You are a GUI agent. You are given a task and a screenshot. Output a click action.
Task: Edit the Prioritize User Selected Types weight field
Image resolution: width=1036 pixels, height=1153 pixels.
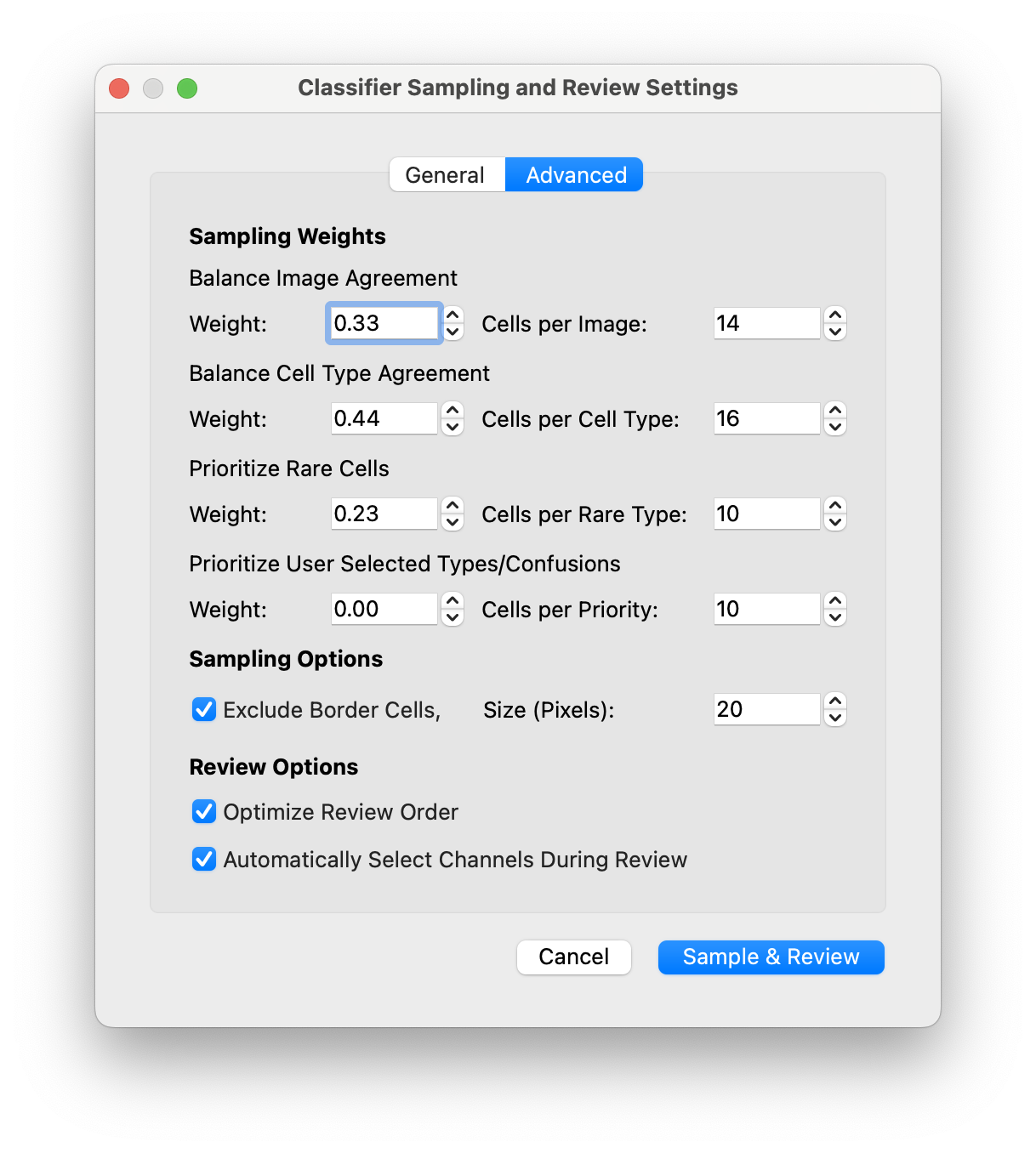click(383, 609)
